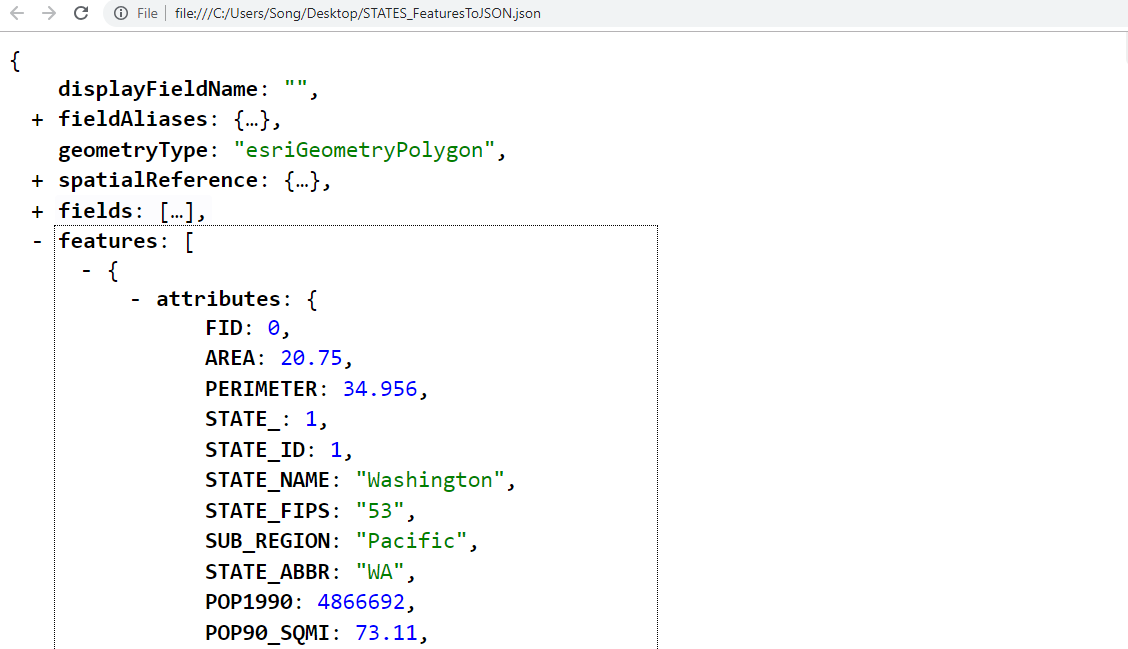Click the address bar

[400, 13]
